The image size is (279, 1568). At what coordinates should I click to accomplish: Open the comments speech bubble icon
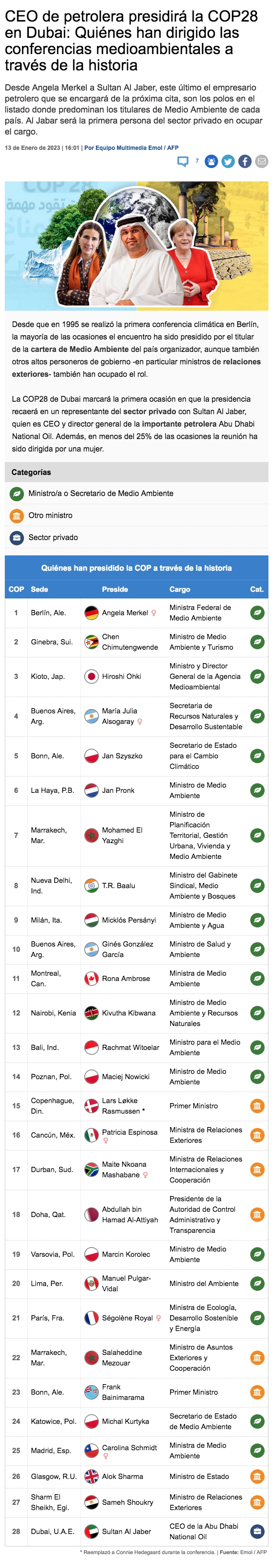pos(183,161)
